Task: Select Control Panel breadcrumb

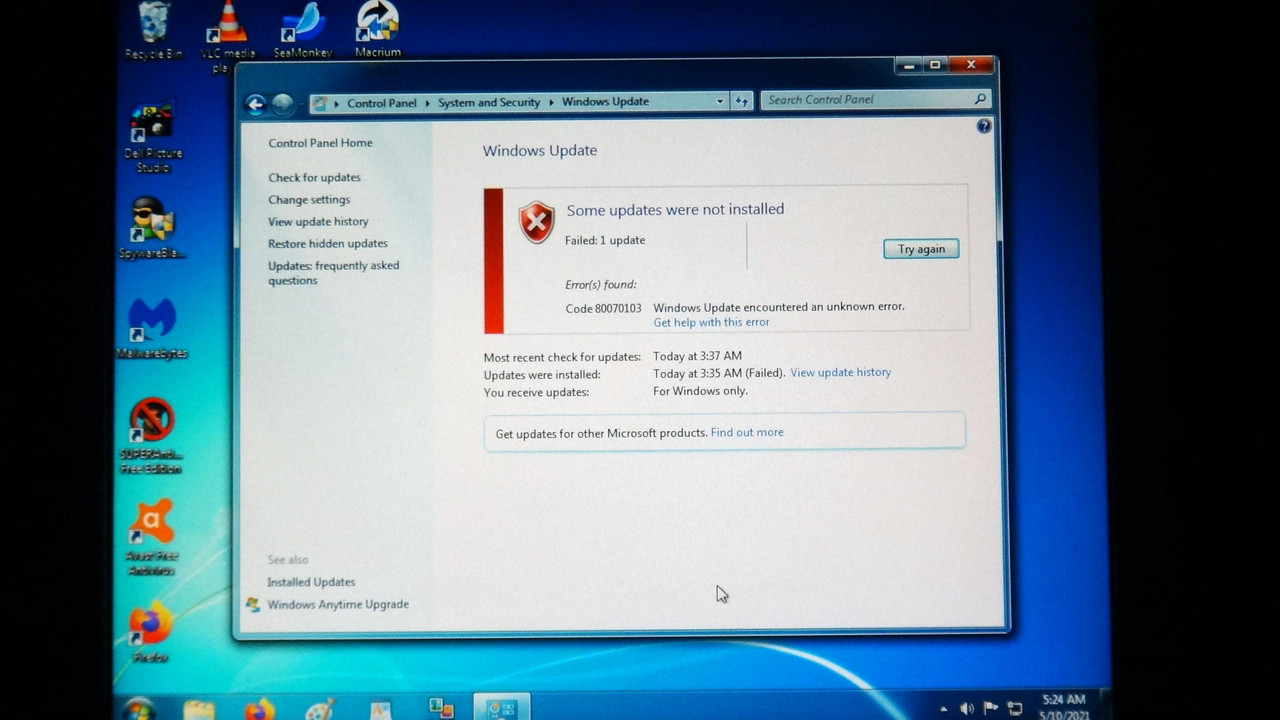Action: point(381,103)
